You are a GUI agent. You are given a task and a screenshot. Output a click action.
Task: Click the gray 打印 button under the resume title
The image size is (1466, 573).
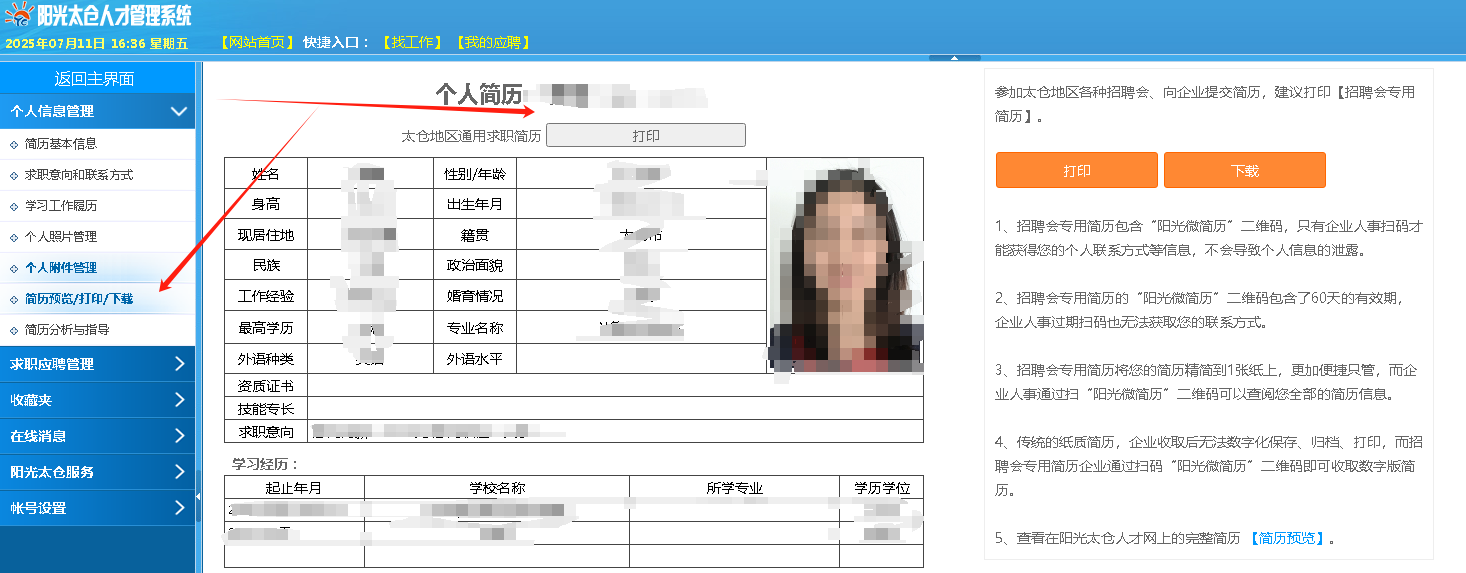click(646, 136)
